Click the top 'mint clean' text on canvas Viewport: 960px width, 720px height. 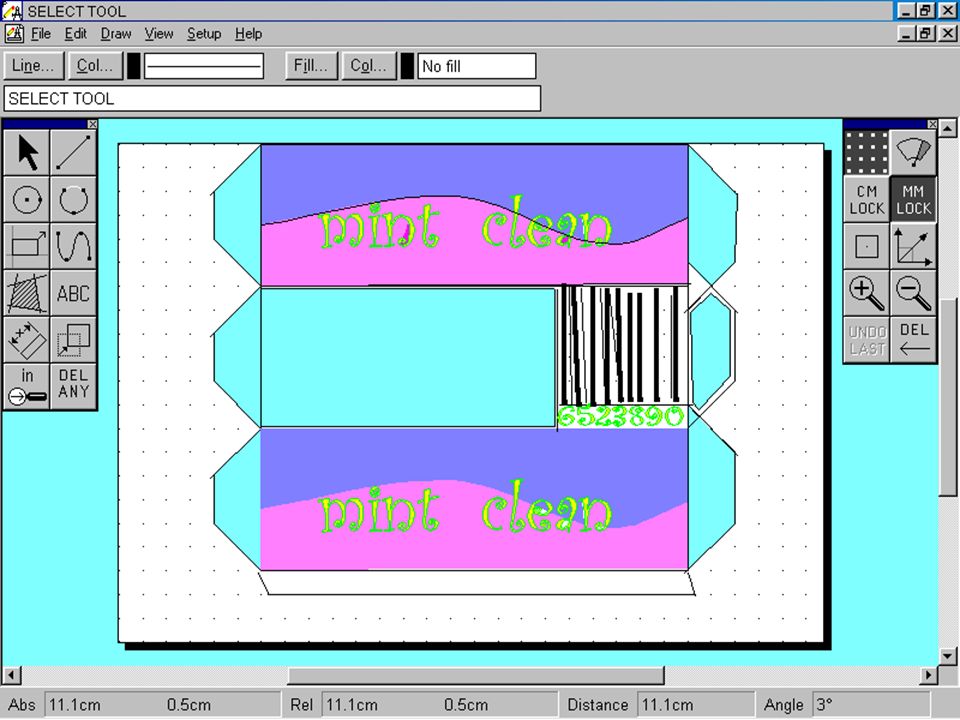465,224
